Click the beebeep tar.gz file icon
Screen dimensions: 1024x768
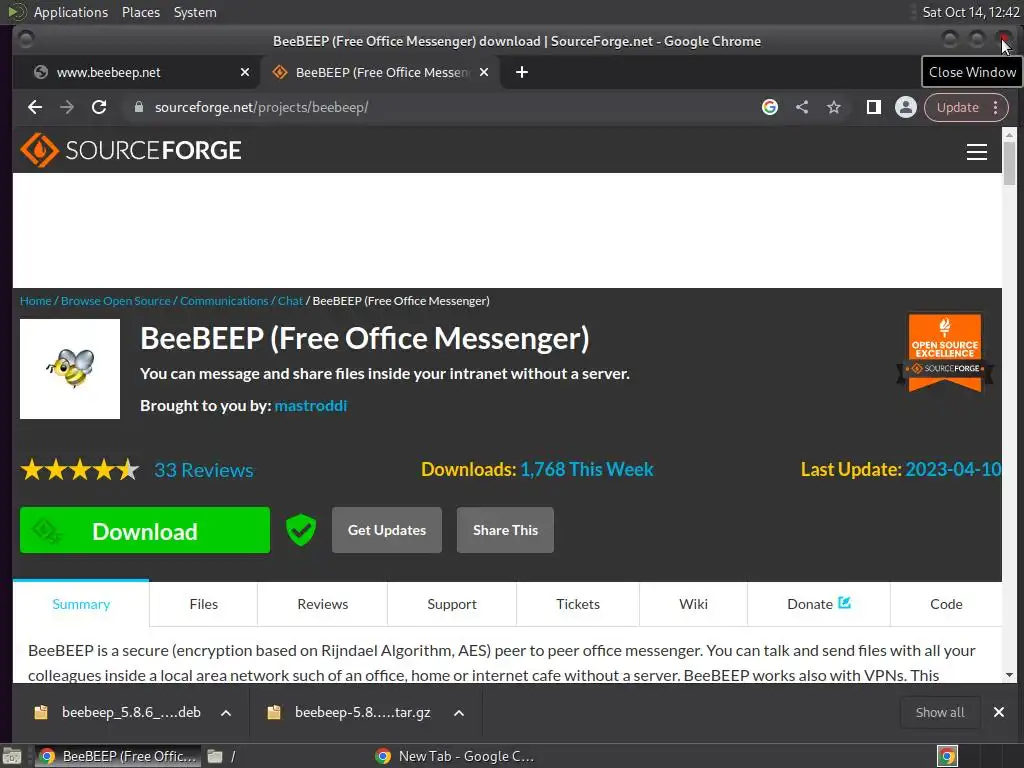coord(274,712)
